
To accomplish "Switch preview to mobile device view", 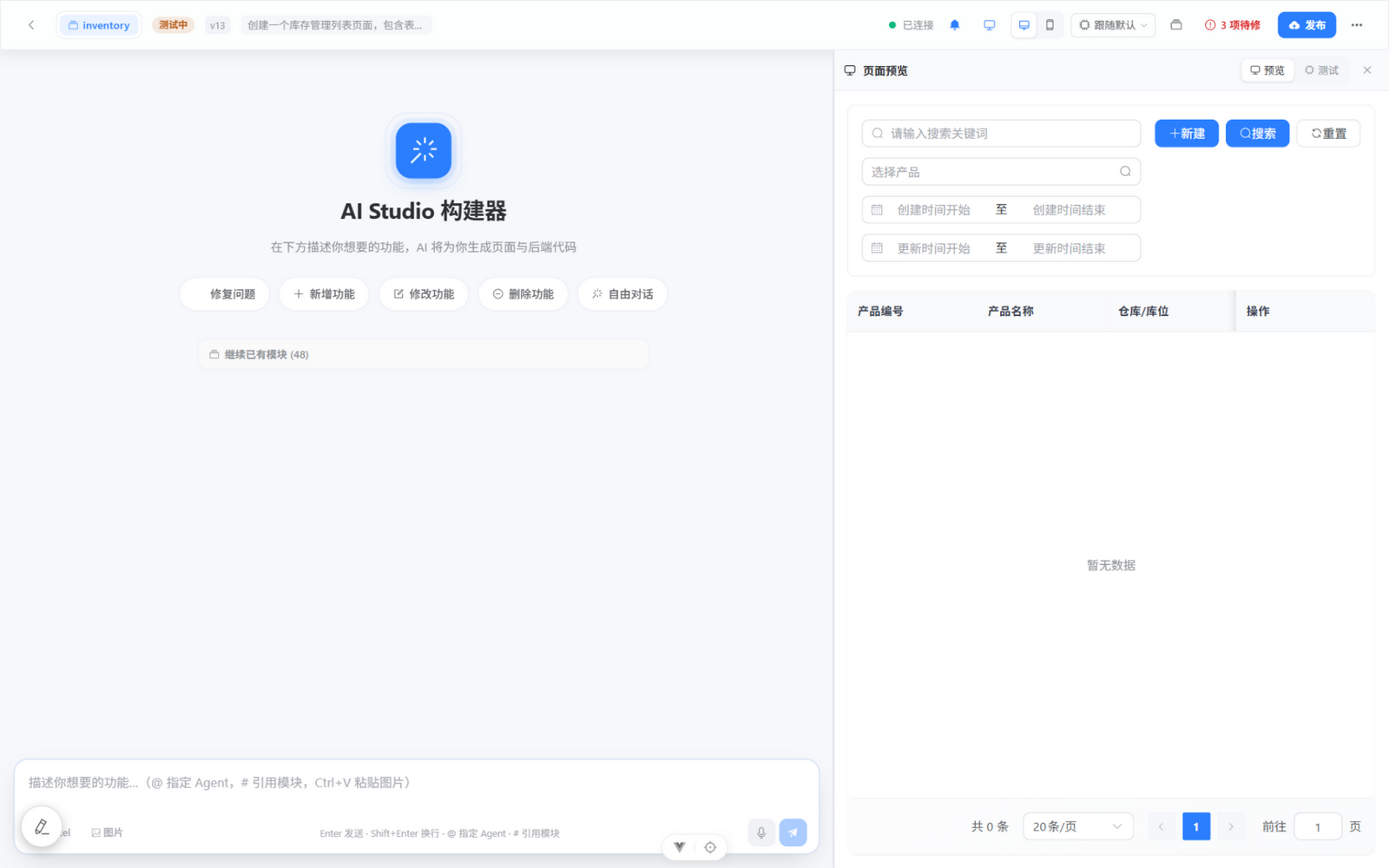I will tap(1050, 25).
